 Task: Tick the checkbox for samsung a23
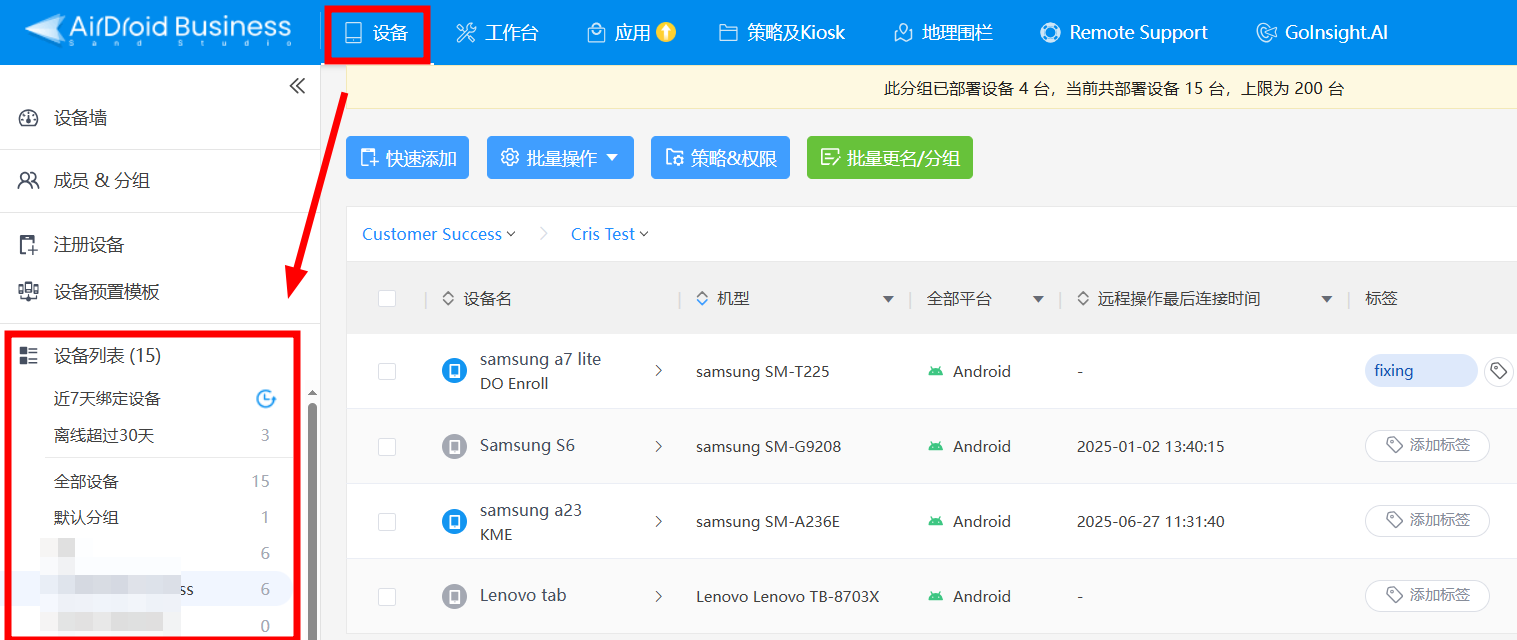pos(387,521)
